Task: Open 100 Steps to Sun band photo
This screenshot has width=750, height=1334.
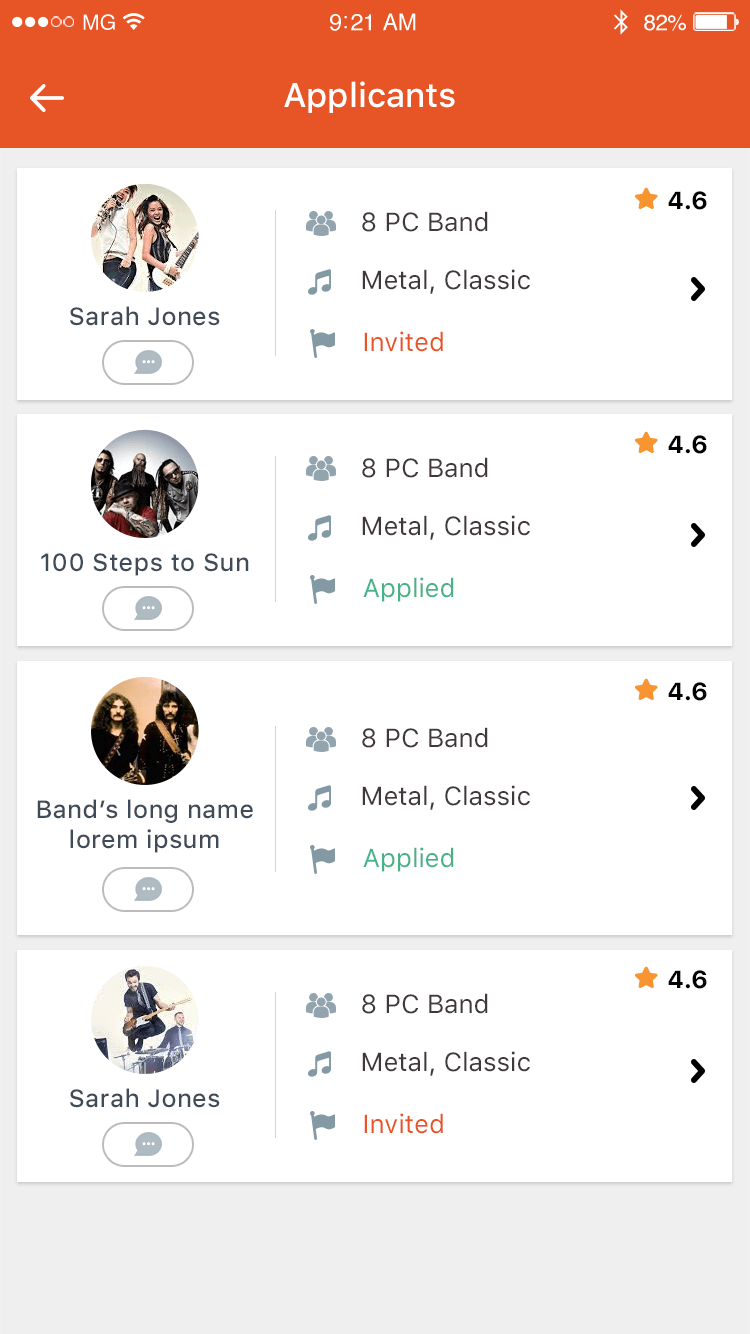Action: pyautogui.click(x=145, y=484)
